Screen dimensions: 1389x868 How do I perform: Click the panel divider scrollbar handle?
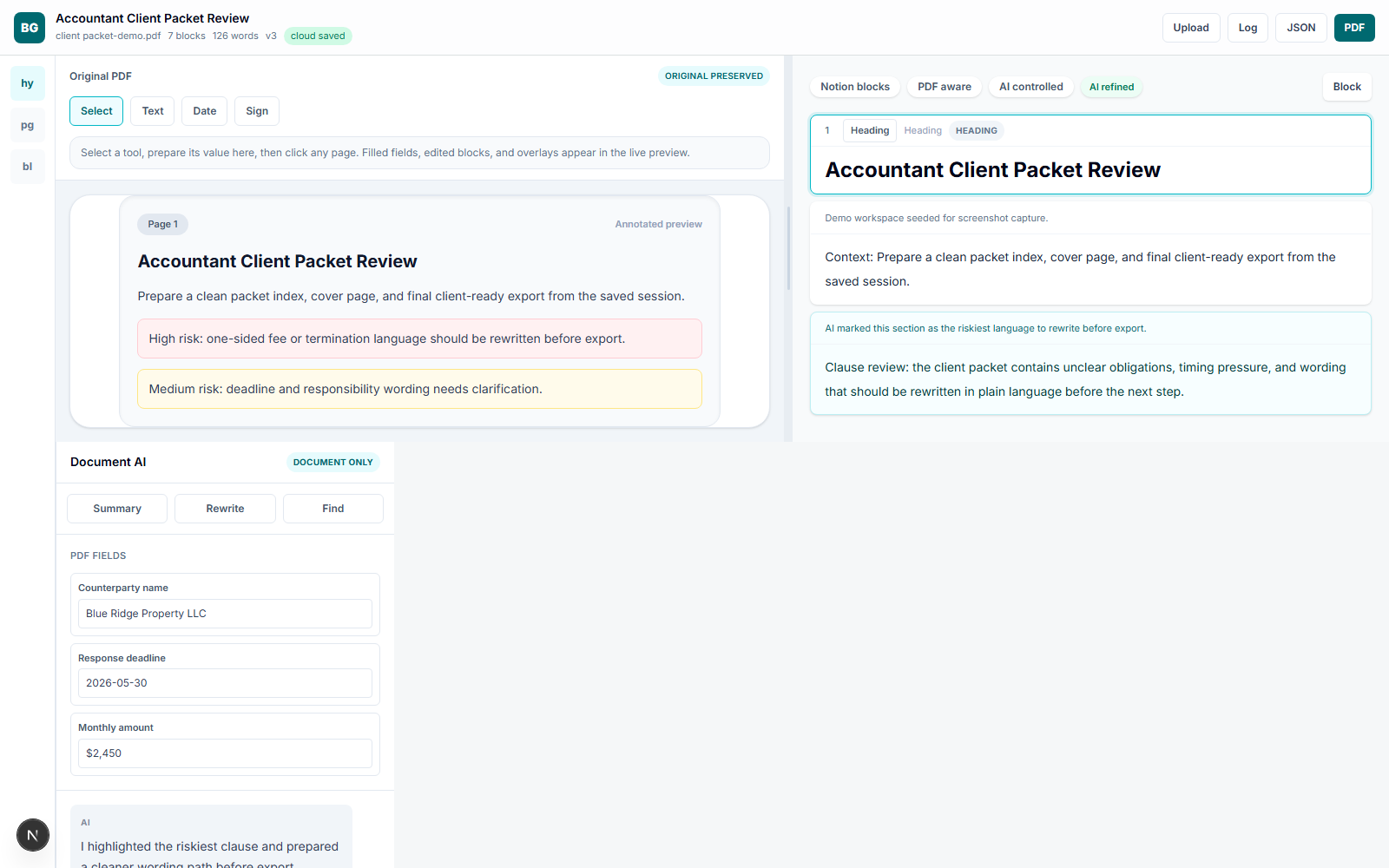[x=788, y=248]
